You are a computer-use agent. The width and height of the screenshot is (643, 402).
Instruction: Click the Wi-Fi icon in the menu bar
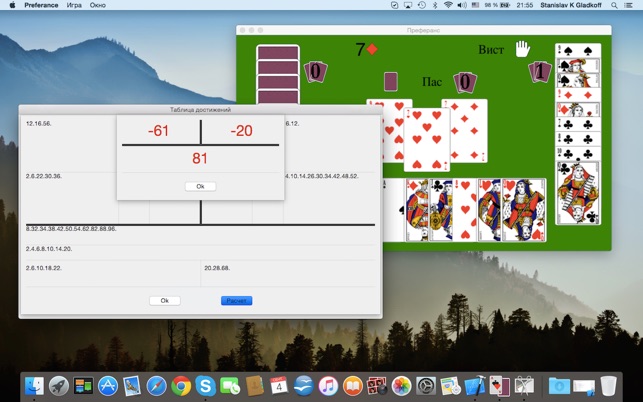(x=448, y=5)
